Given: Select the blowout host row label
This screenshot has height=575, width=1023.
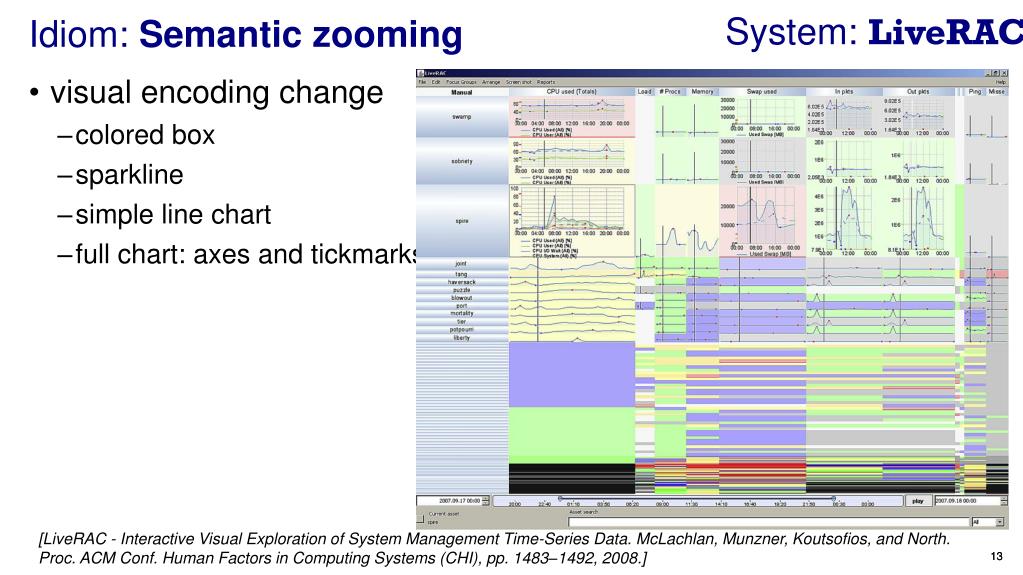Looking at the screenshot, I should 461,298.
